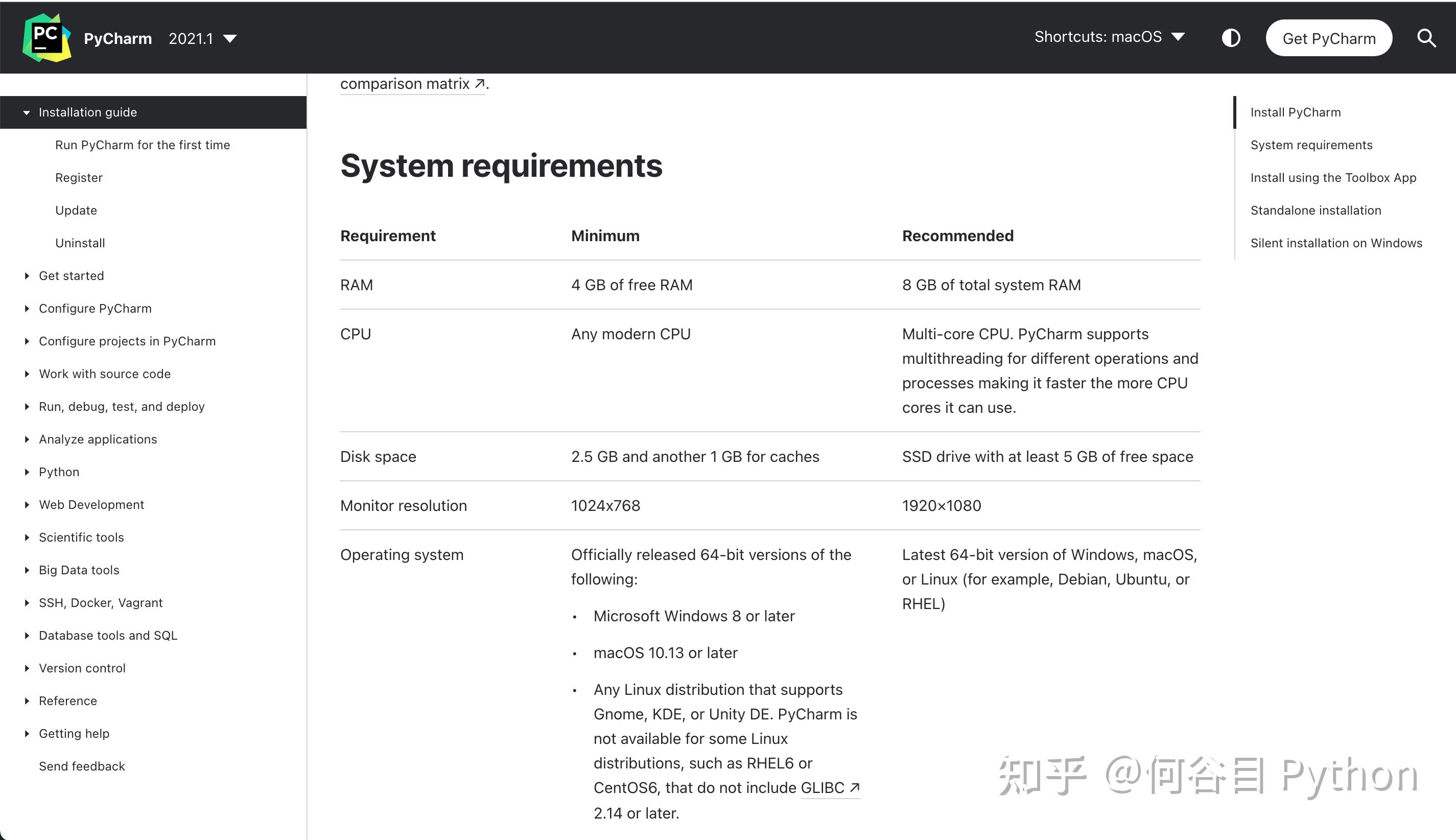Click the PyCharm logo icon
Viewport: 1456px width, 840px height.
tap(46, 38)
